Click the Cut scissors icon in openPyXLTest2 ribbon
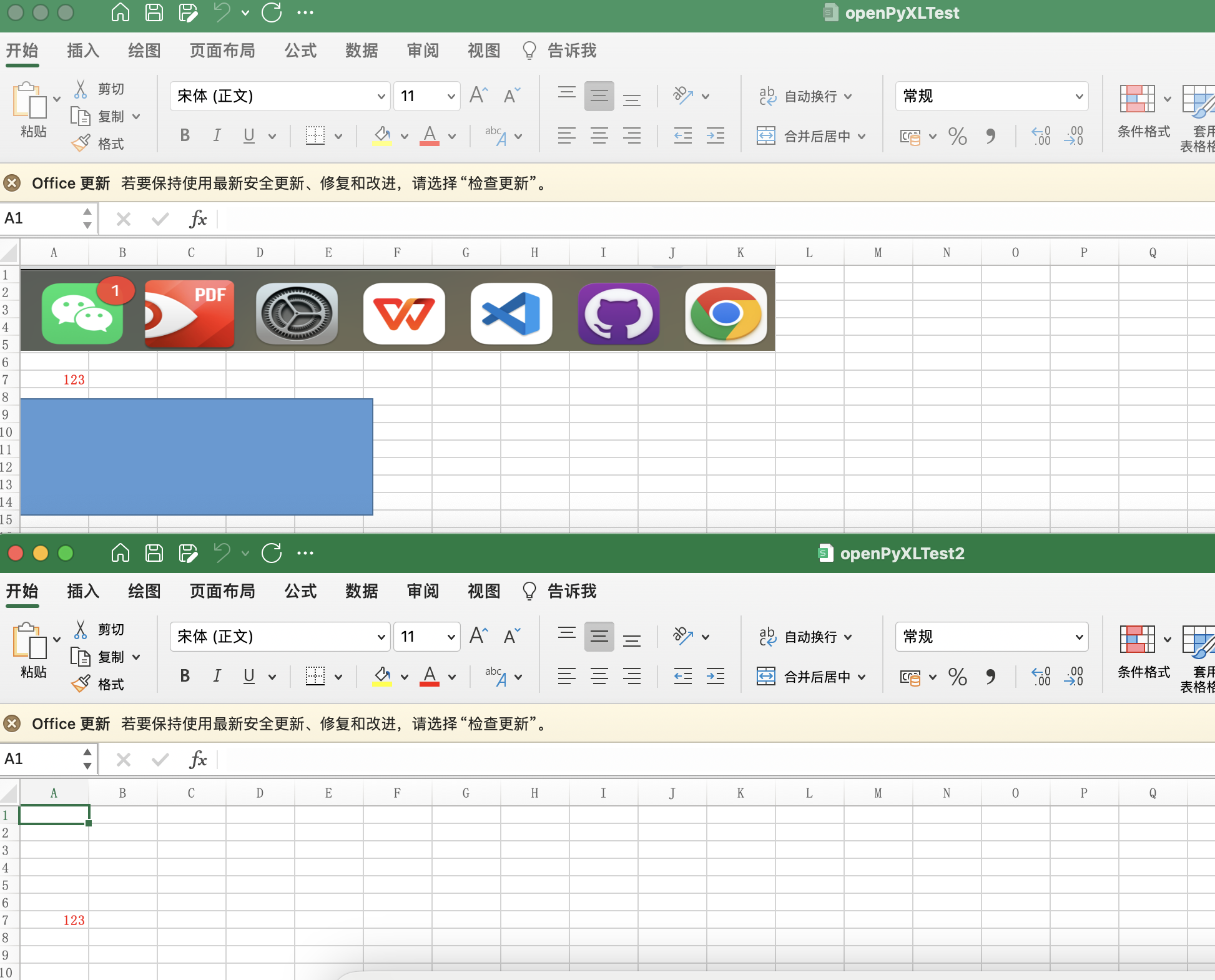The width and height of the screenshot is (1215, 980). (81, 629)
